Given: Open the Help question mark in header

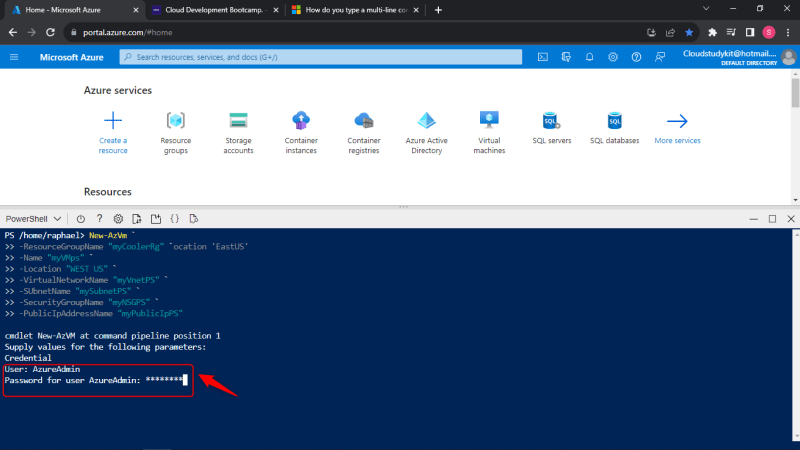Looking at the screenshot, I should 636,57.
